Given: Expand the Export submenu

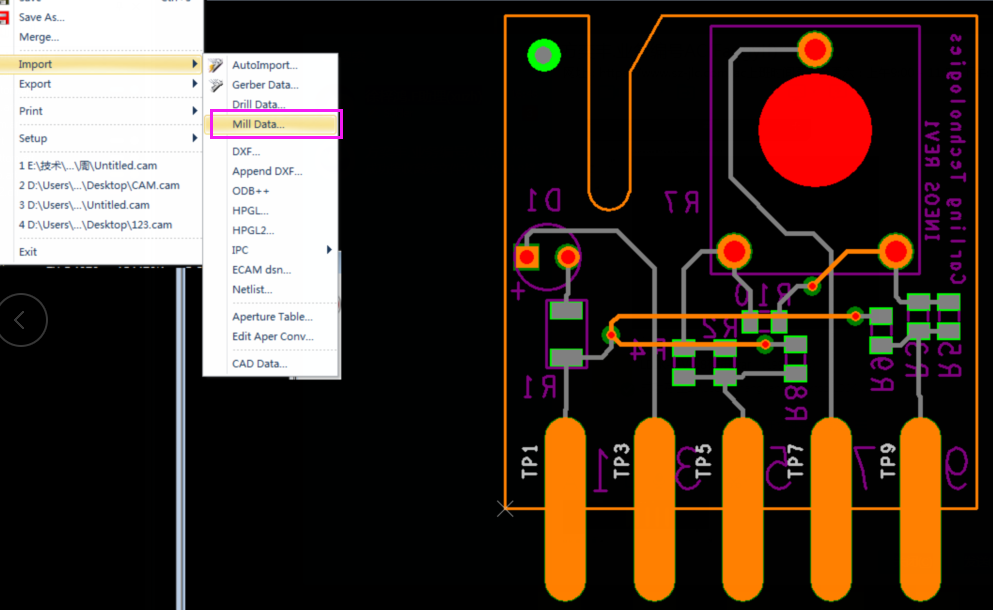Looking at the screenshot, I should 100,84.
